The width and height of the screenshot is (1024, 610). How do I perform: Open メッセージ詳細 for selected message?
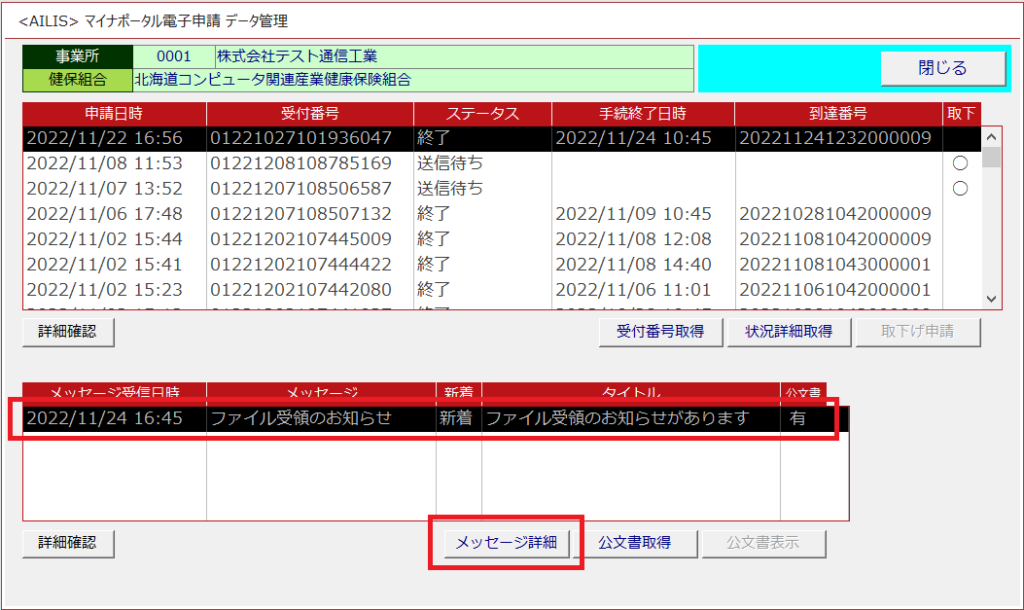(x=506, y=543)
